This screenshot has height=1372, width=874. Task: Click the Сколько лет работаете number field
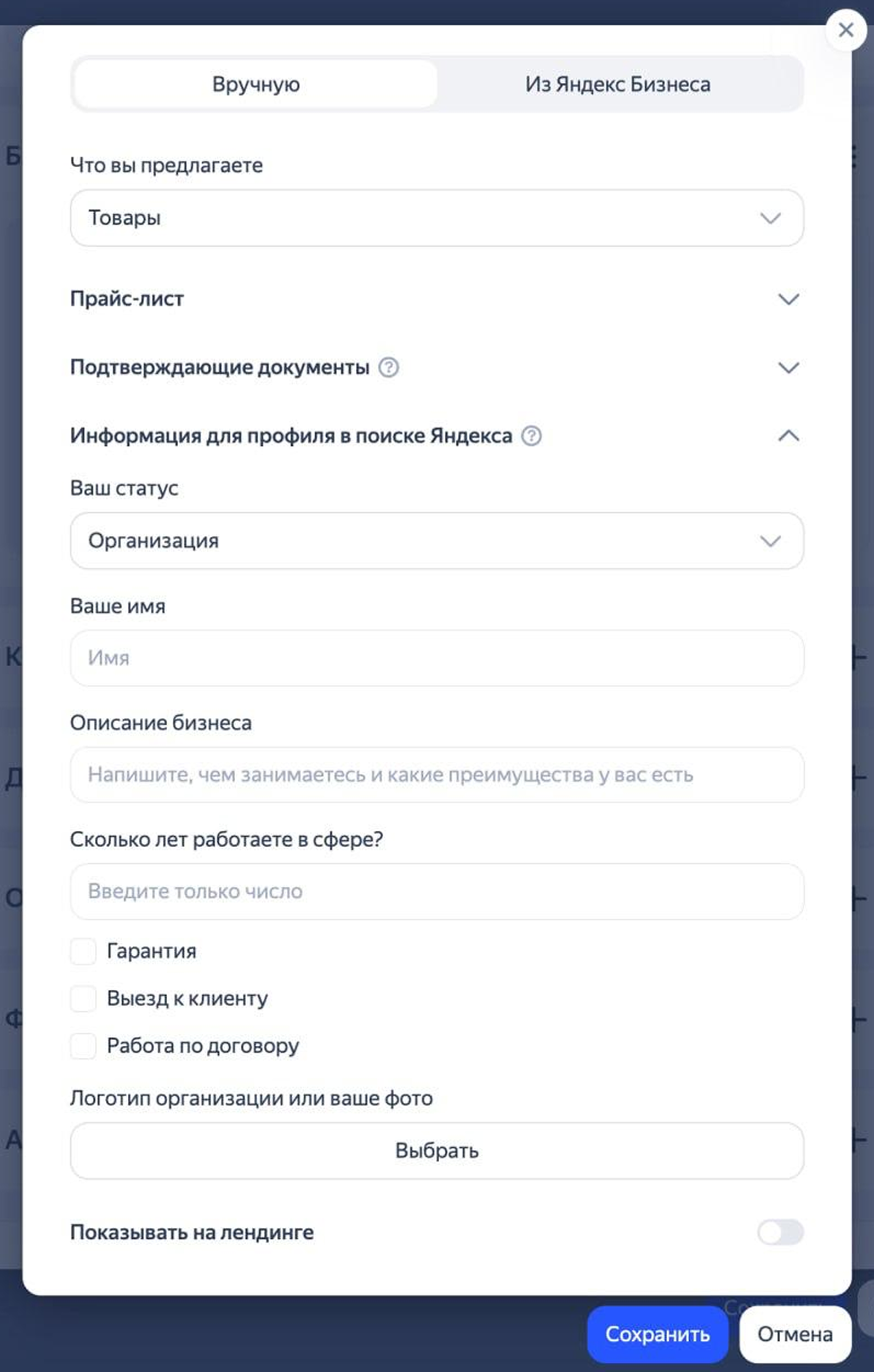[x=436, y=891]
